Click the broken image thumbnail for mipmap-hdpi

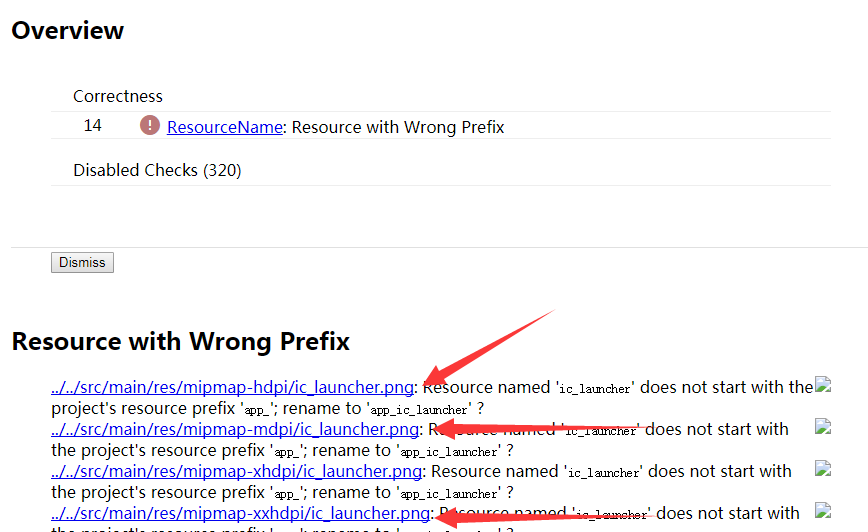click(x=823, y=384)
